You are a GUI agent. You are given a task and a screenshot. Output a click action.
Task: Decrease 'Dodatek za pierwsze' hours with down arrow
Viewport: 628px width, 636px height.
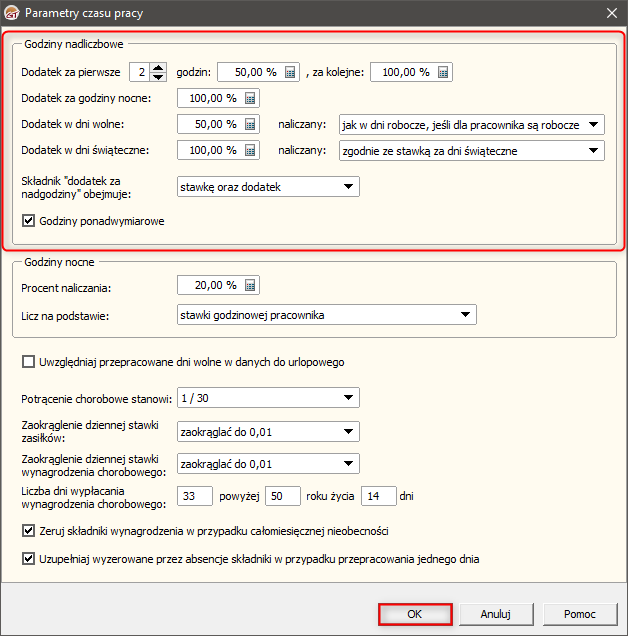click(158, 77)
